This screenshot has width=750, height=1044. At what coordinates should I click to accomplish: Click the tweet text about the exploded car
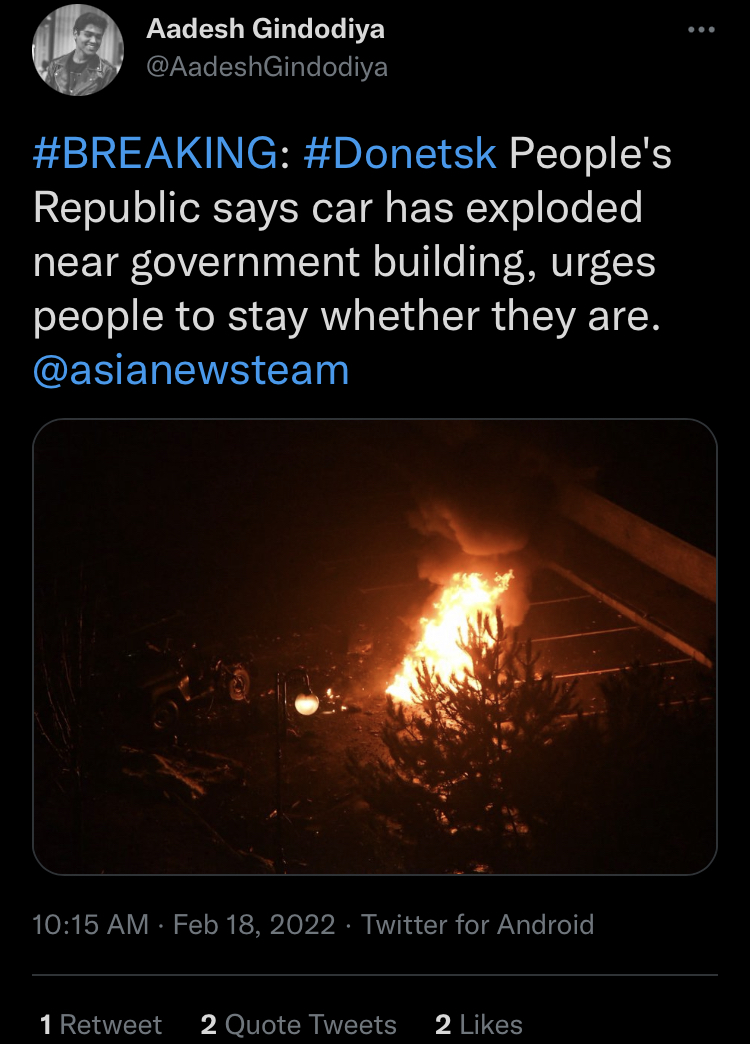pyautogui.click(x=353, y=234)
